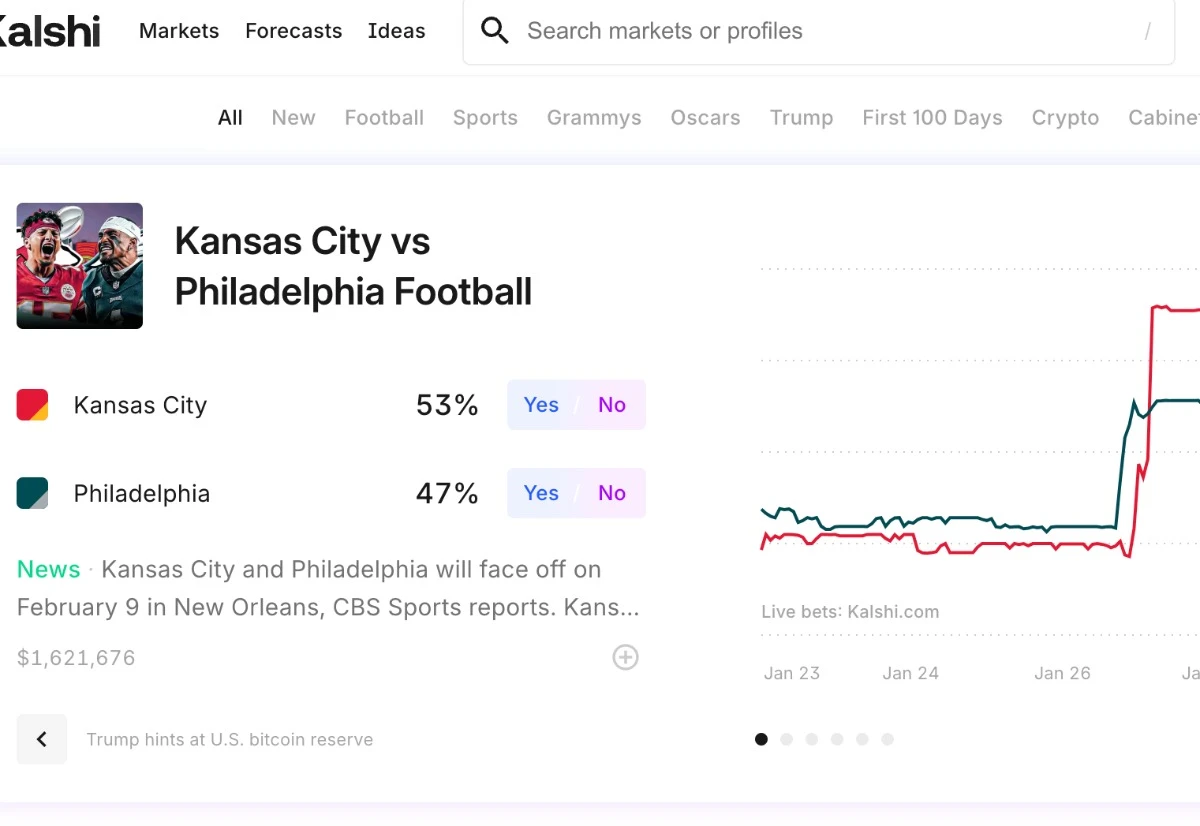Choose No for Kansas City
This screenshot has height=826, width=1200.
612,405
